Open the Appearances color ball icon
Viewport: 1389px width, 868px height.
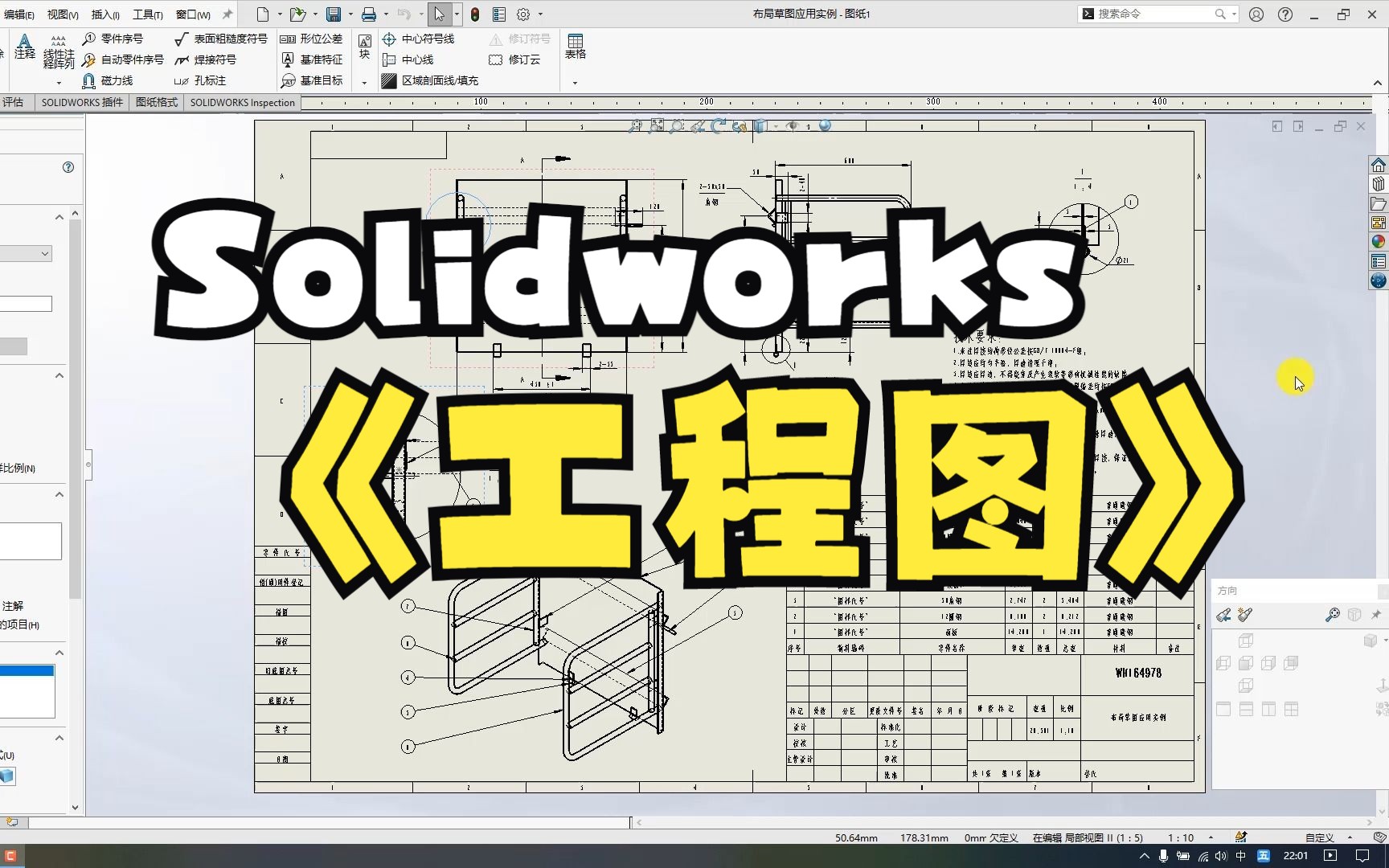(x=1379, y=242)
